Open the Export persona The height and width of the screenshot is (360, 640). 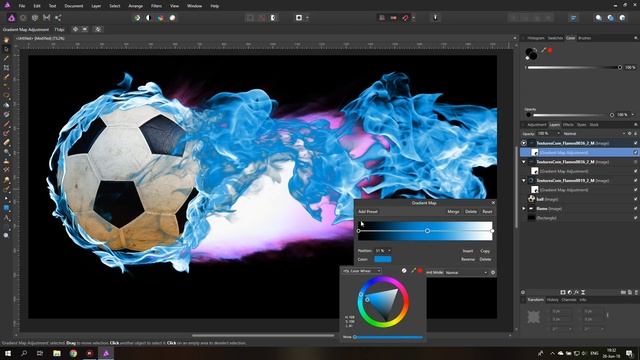(58, 18)
